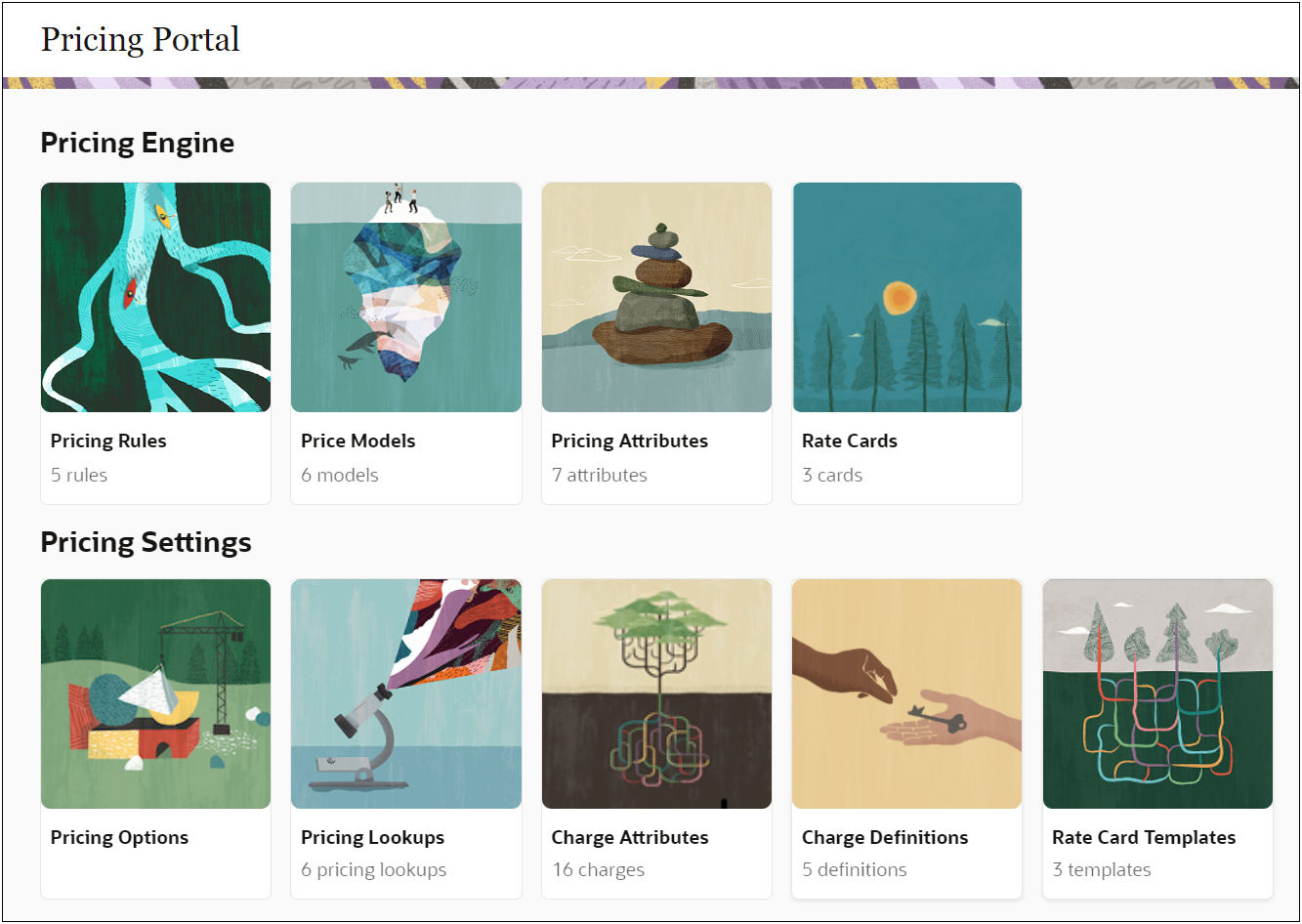Image resolution: width=1302 pixels, height=924 pixels.
Task: Select the Charge Attributes tree roots image
Action: pyautogui.click(x=656, y=693)
